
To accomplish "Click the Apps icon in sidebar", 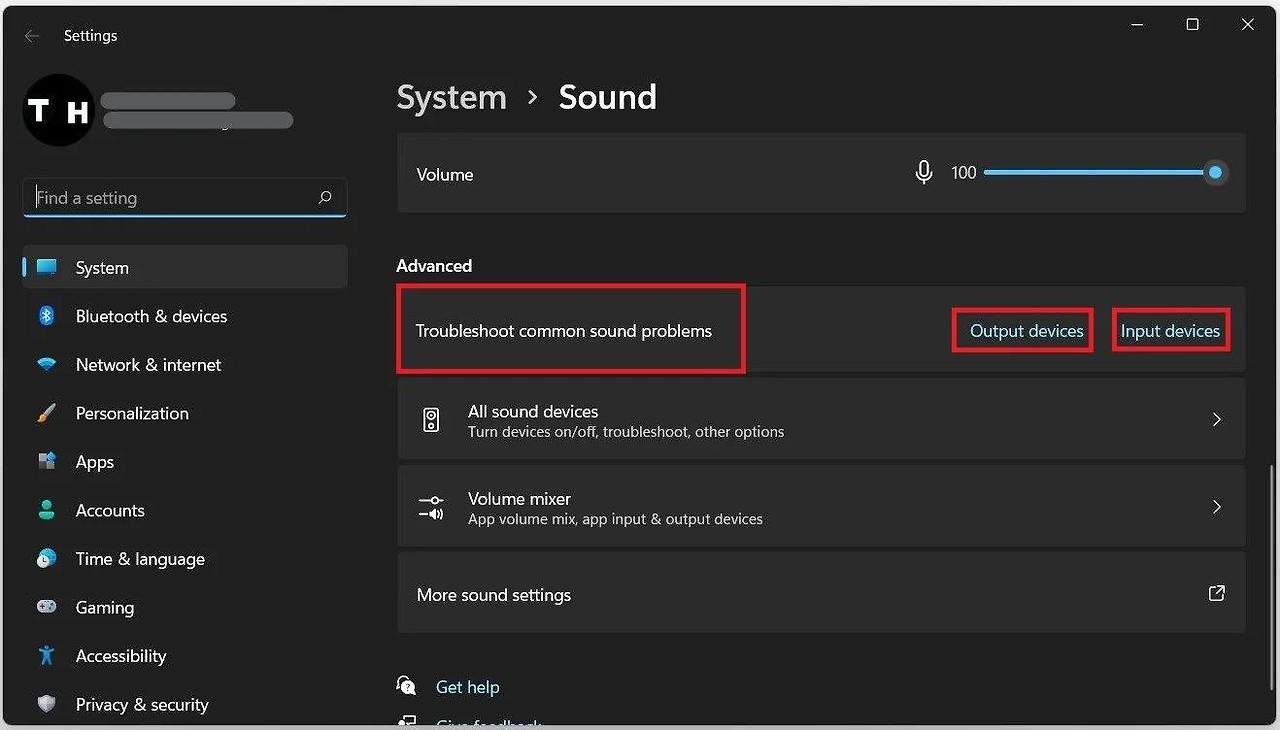I will pos(47,462).
